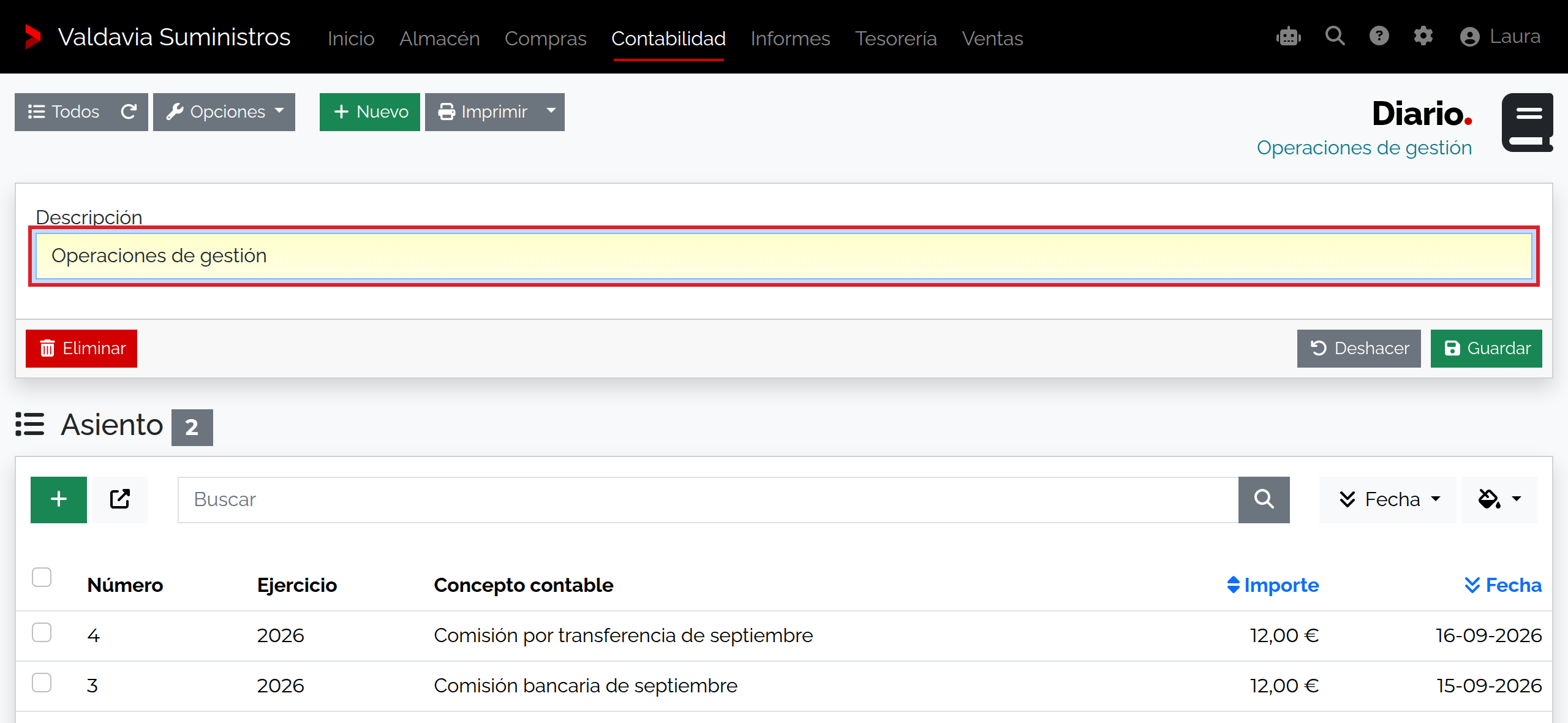The image size is (1568, 723).
Task: Go to Inicio menu
Action: pyautogui.click(x=351, y=38)
